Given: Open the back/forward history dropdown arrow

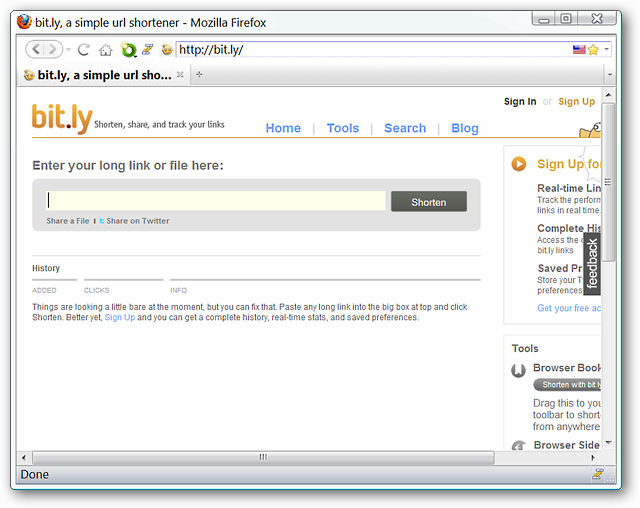Looking at the screenshot, I should 69,50.
